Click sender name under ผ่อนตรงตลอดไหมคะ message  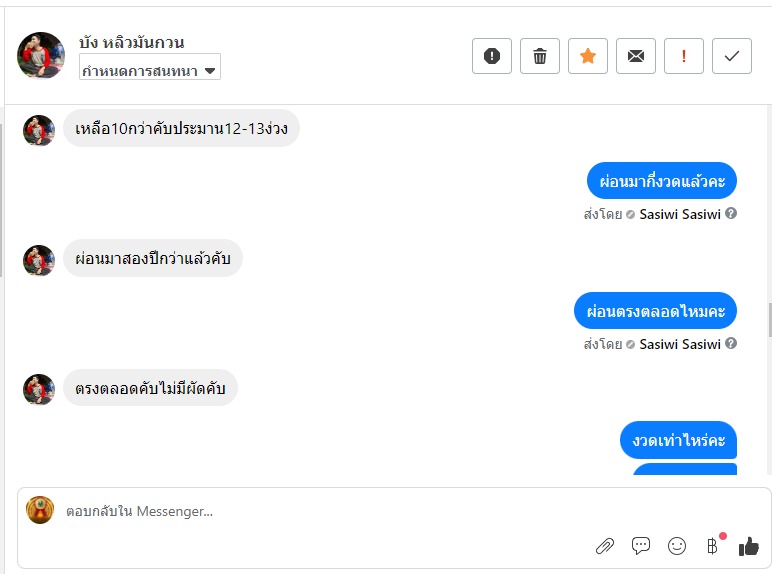(x=680, y=344)
